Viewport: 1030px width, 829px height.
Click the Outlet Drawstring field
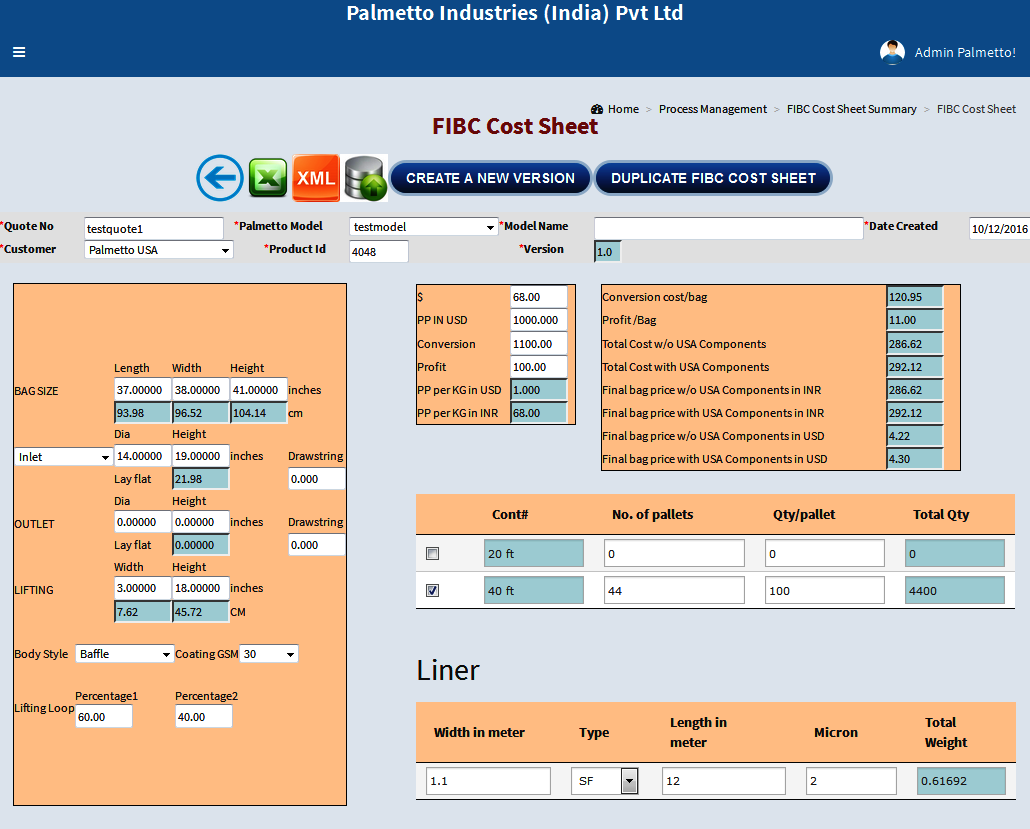pos(317,545)
